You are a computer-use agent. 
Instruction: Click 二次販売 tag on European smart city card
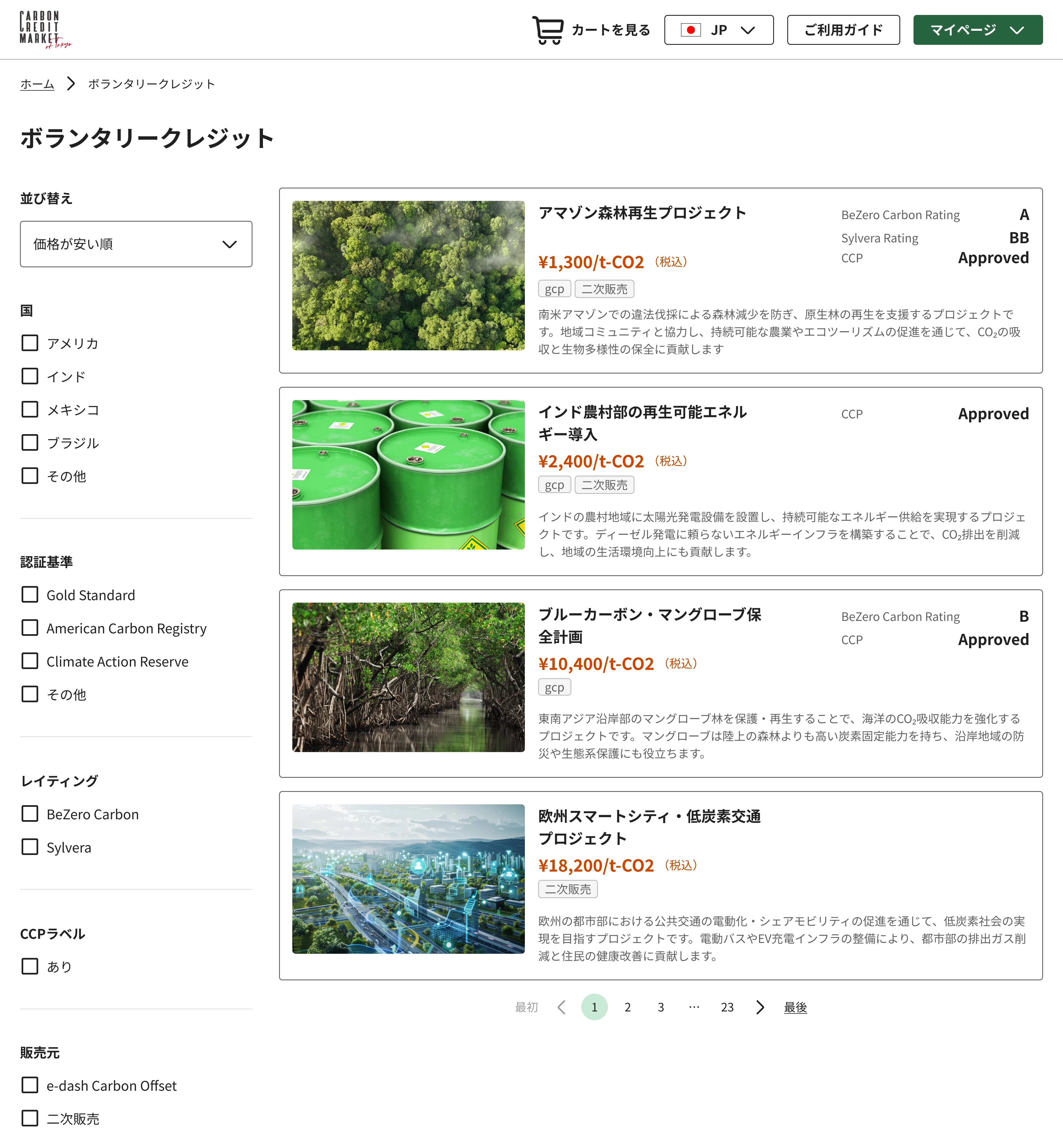pyautogui.click(x=568, y=889)
